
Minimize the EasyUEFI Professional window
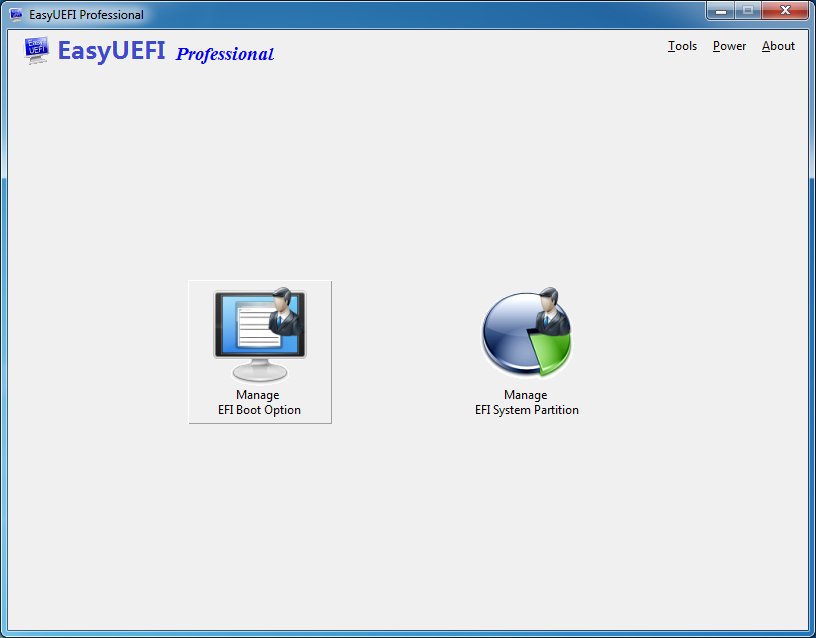tap(721, 10)
